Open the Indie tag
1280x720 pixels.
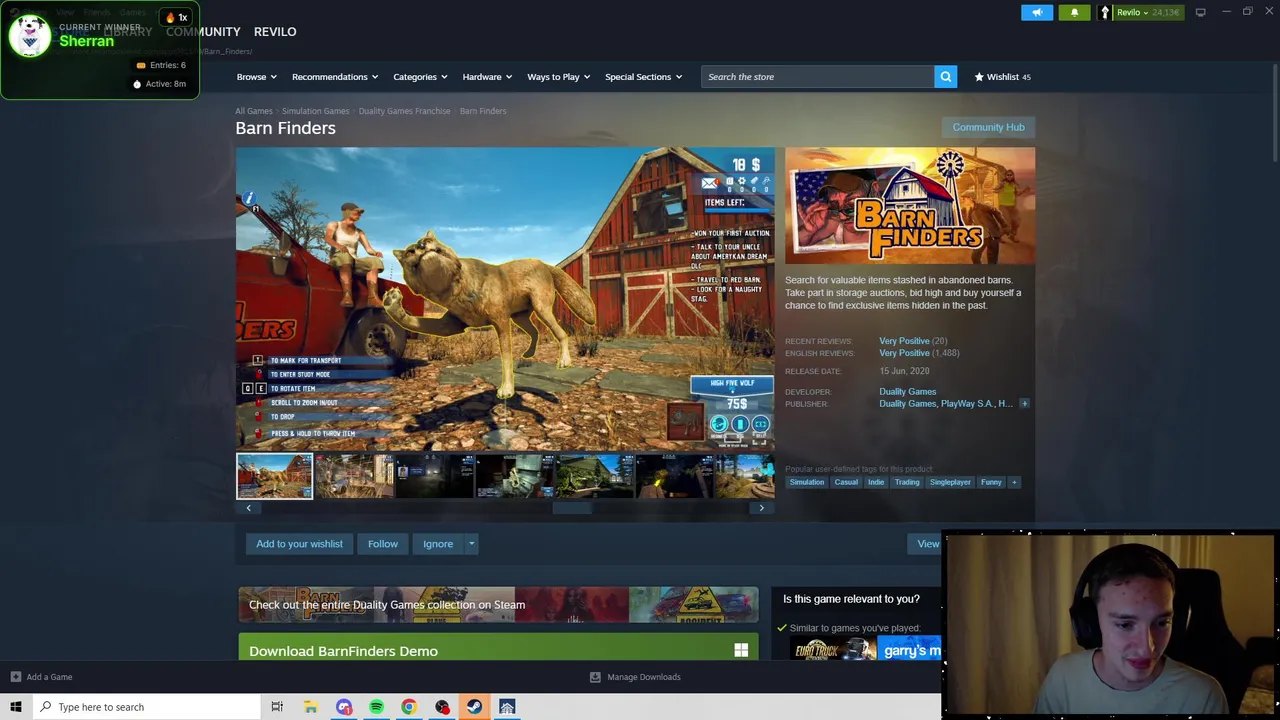coord(876,482)
